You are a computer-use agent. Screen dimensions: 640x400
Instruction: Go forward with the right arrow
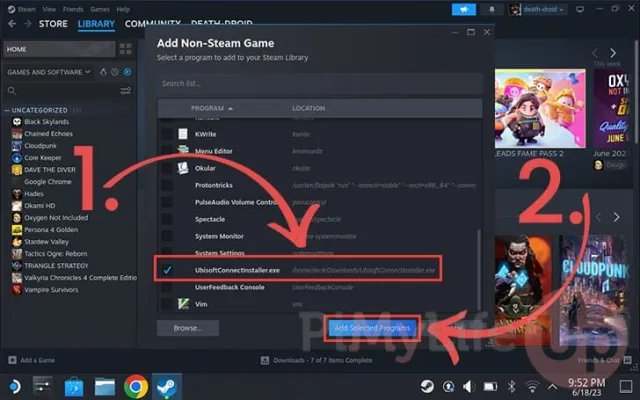28,24
